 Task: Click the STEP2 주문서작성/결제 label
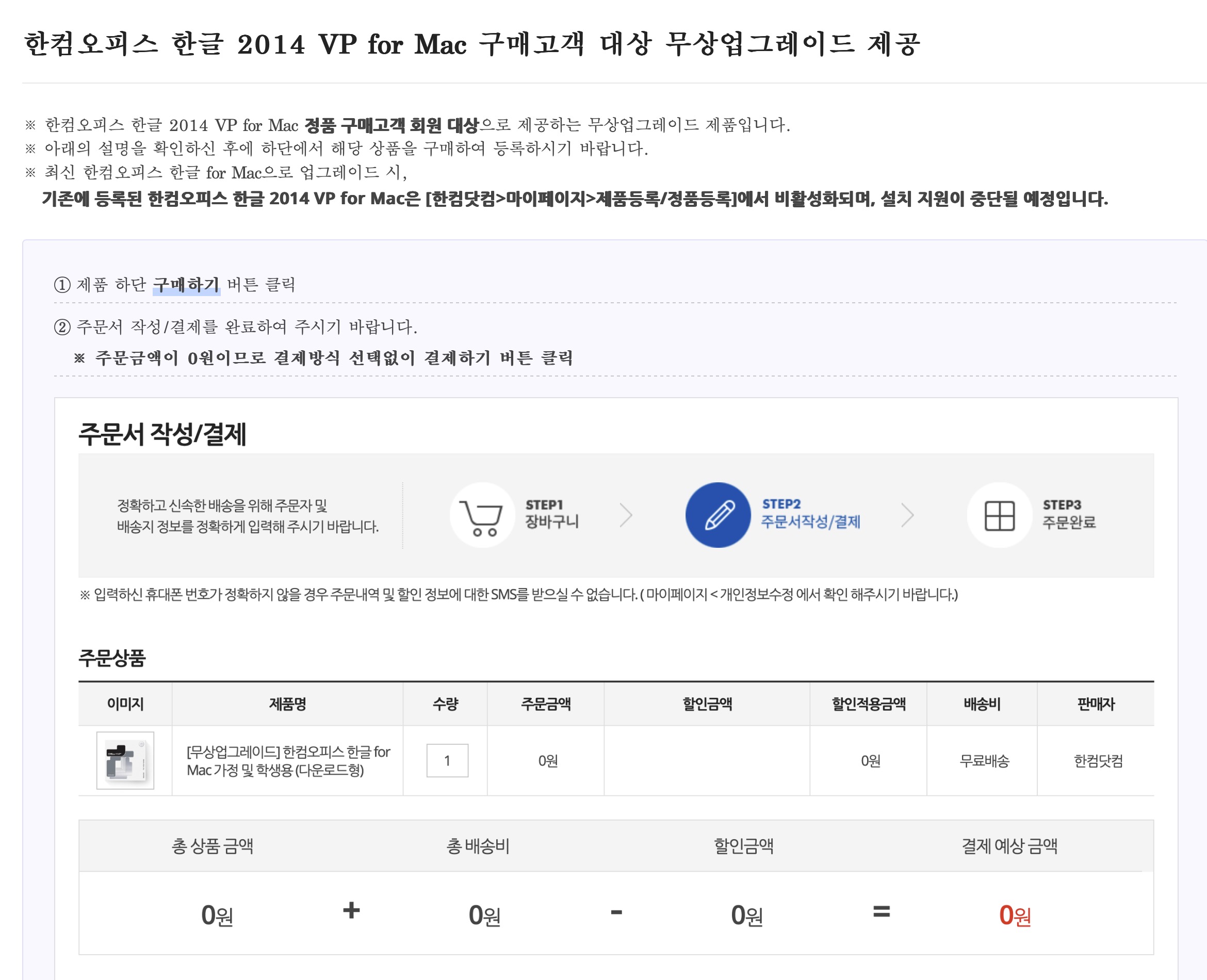(810, 521)
